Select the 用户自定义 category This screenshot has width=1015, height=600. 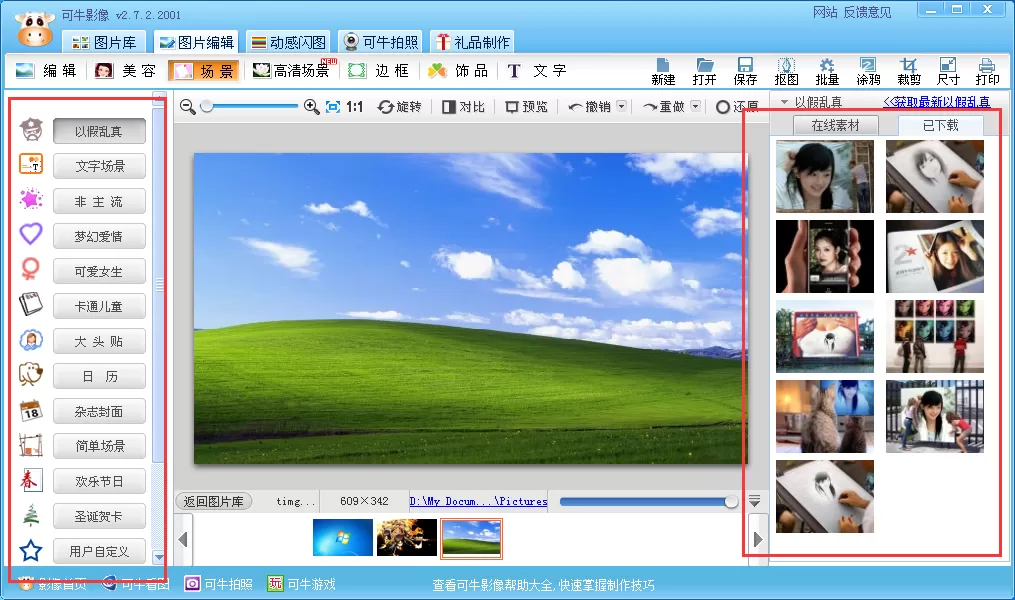click(x=99, y=551)
